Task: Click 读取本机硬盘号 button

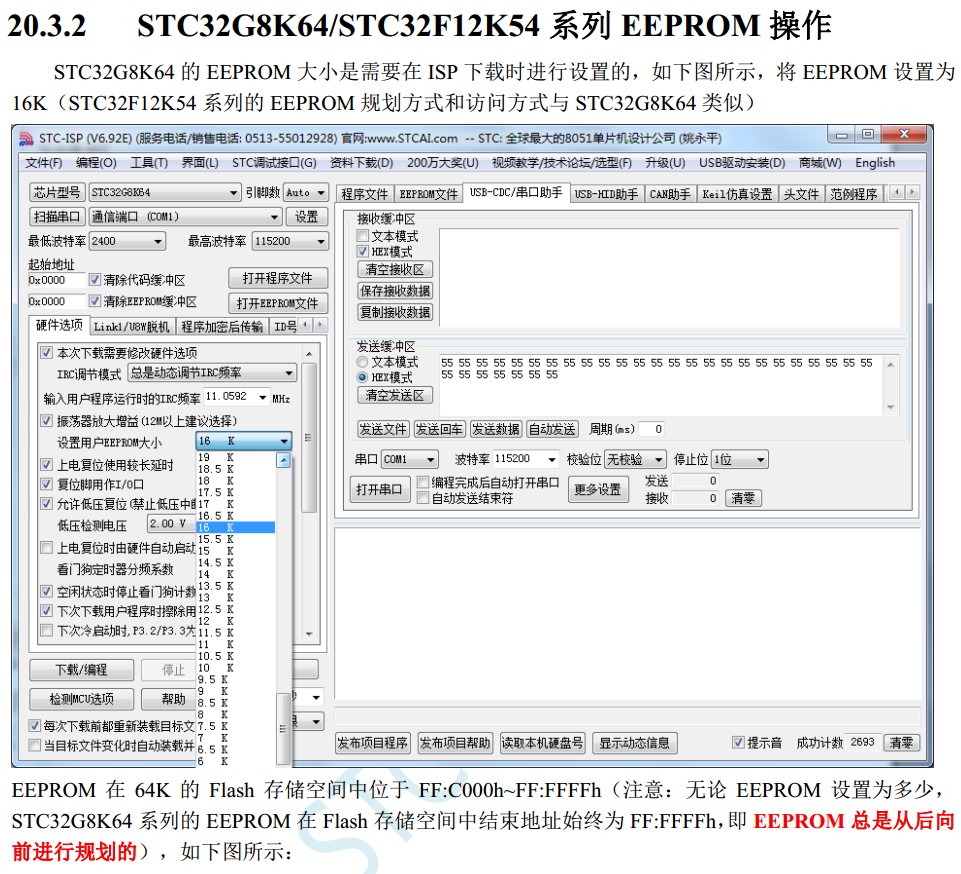Action: 542,743
